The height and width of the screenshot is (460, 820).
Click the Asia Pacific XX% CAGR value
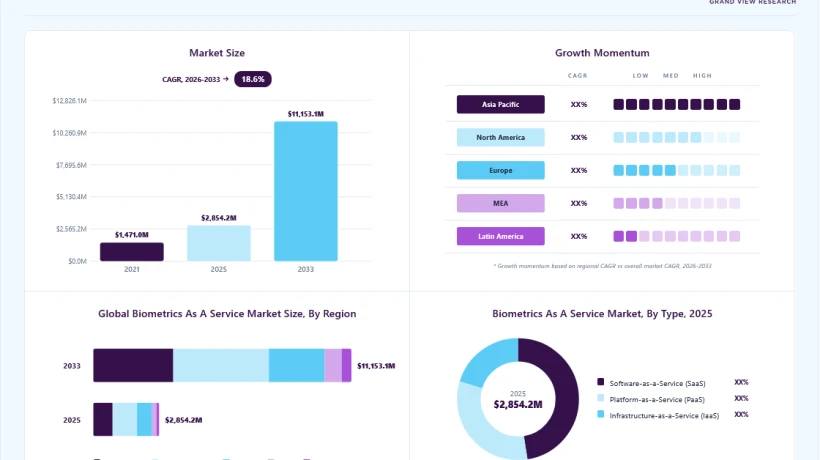click(x=579, y=105)
